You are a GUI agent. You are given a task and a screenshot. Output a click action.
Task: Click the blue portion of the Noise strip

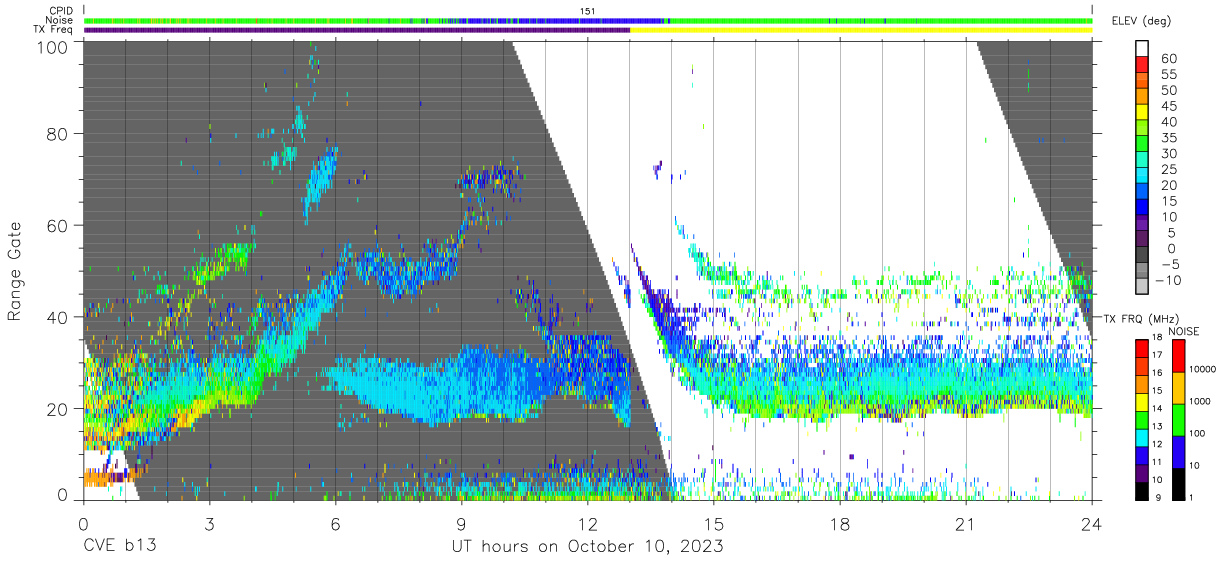point(560,20)
